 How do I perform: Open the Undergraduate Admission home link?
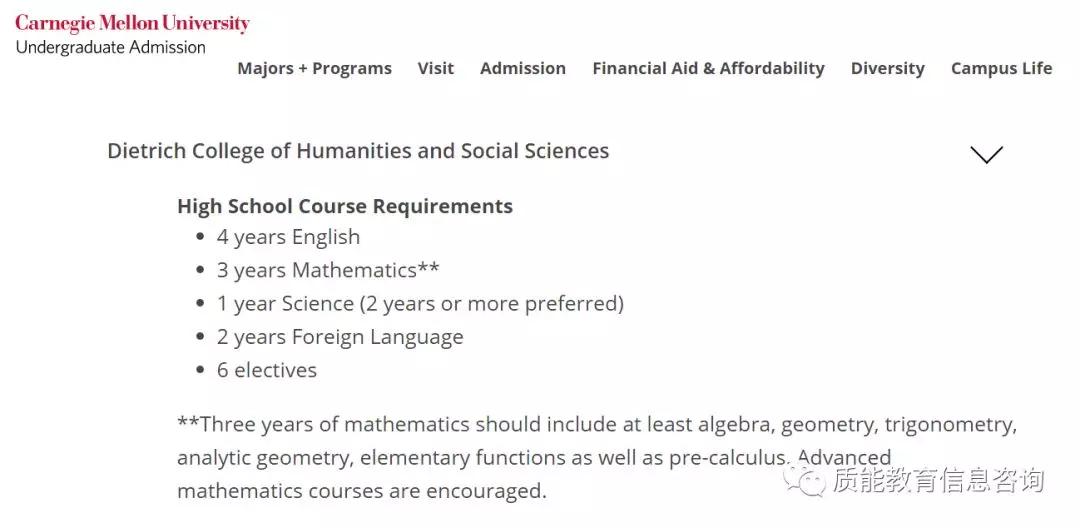[110, 47]
